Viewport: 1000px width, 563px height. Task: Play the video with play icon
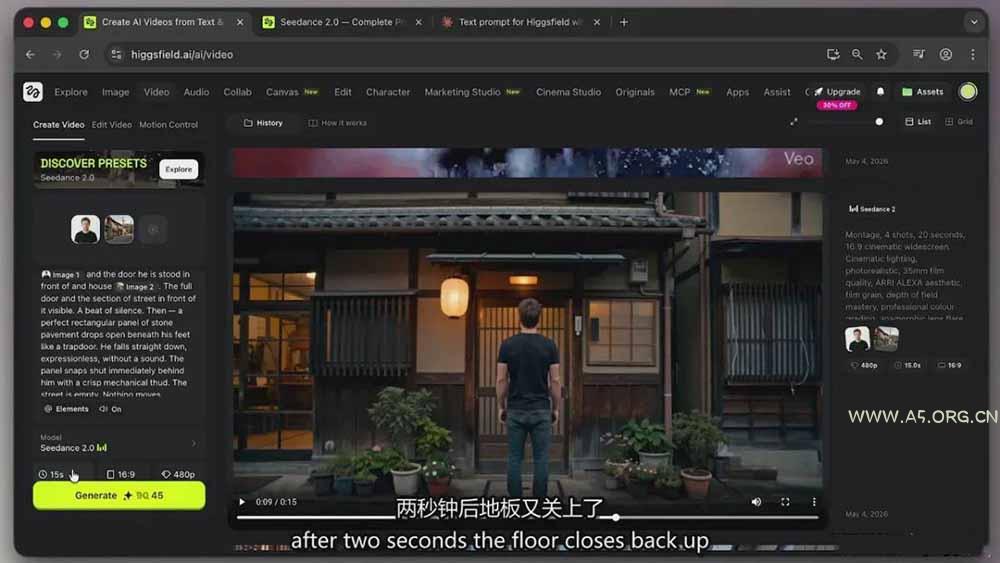click(x=242, y=502)
